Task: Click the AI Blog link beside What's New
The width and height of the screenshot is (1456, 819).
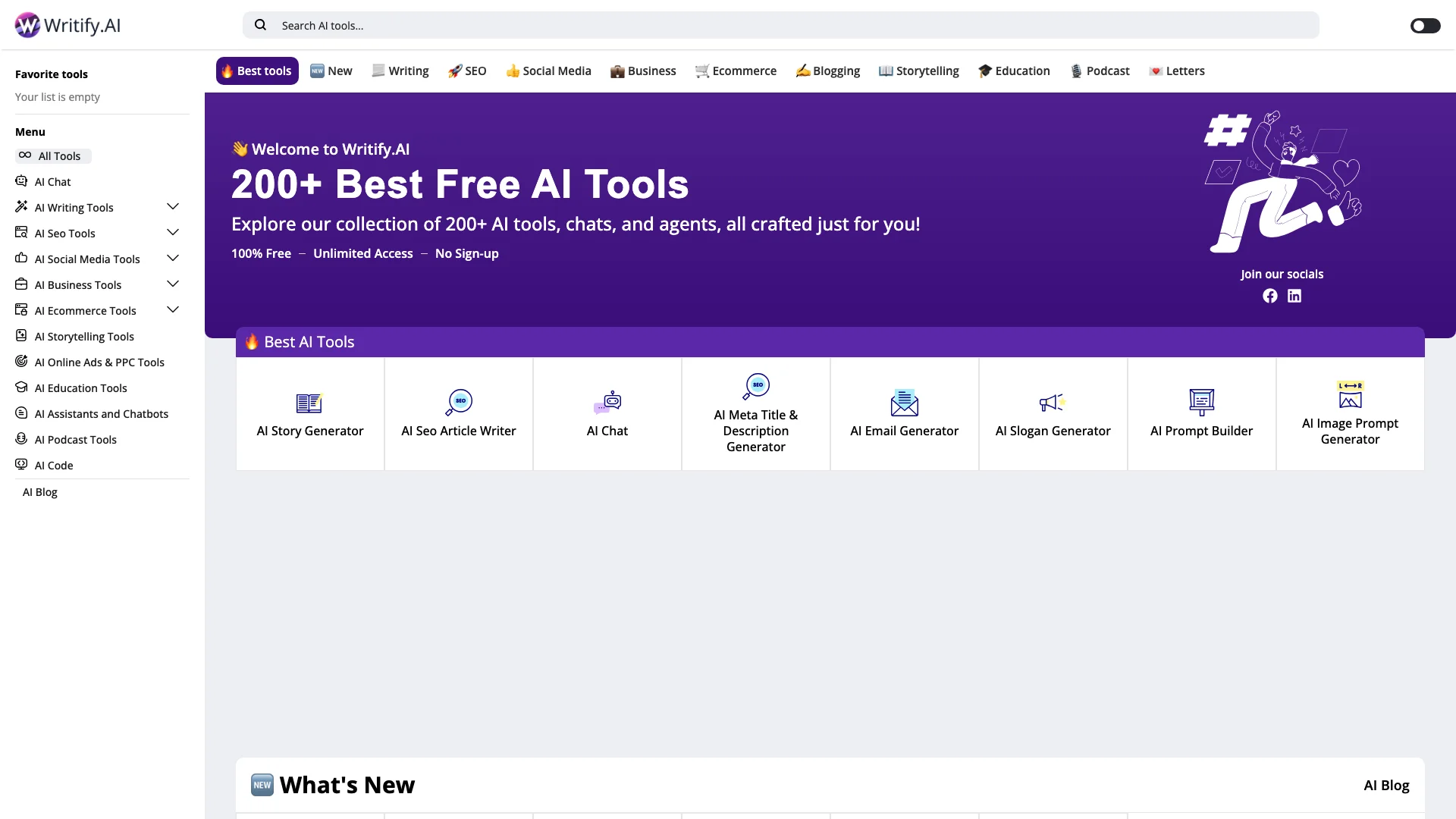Action: pyautogui.click(x=1386, y=785)
